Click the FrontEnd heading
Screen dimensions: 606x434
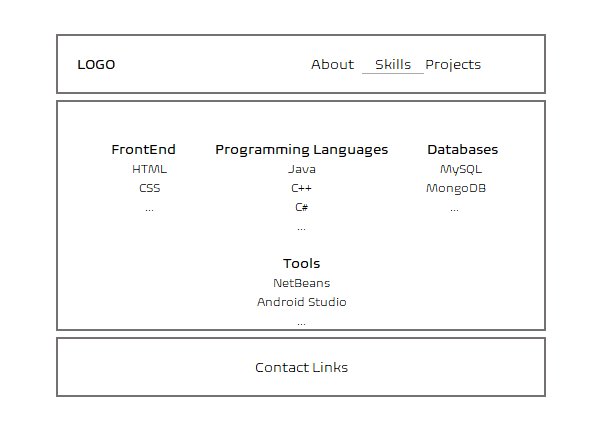[143, 150]
